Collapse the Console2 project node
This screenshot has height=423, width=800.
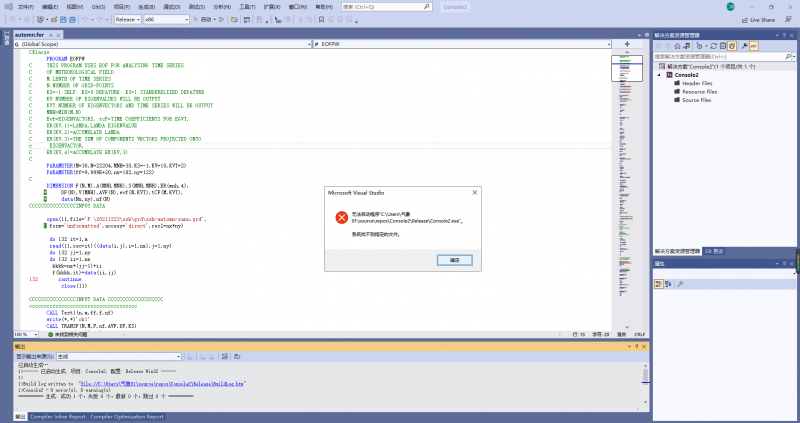pos(660,74)
